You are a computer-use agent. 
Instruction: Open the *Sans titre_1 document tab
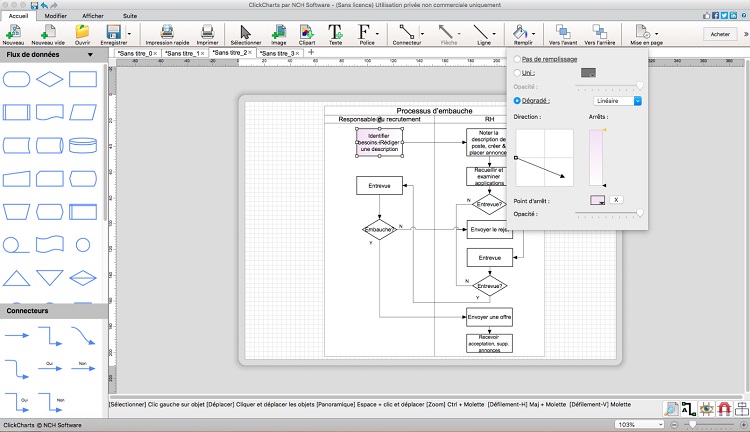click(179, 52)
